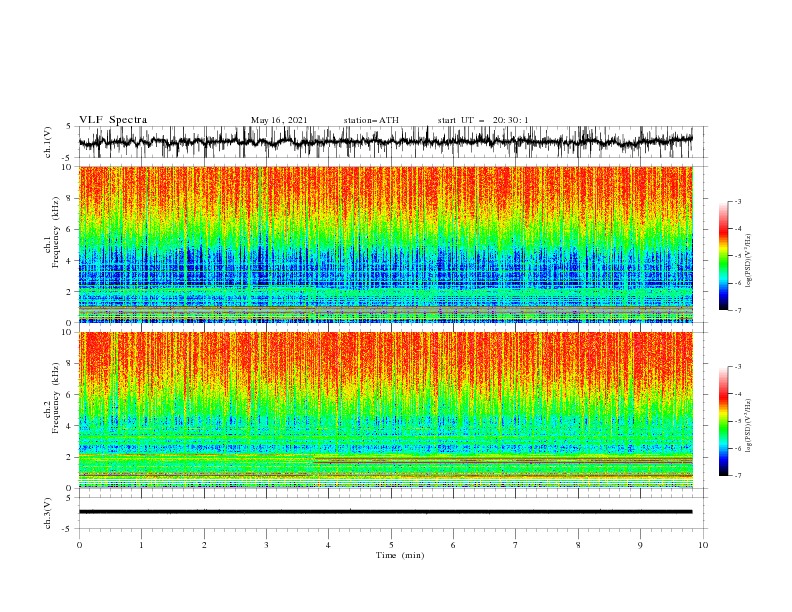Screen dimensions: 792x612
Task: Click the "station=ATH" header label
Action: pyautogui.click(x=371, y=120)
